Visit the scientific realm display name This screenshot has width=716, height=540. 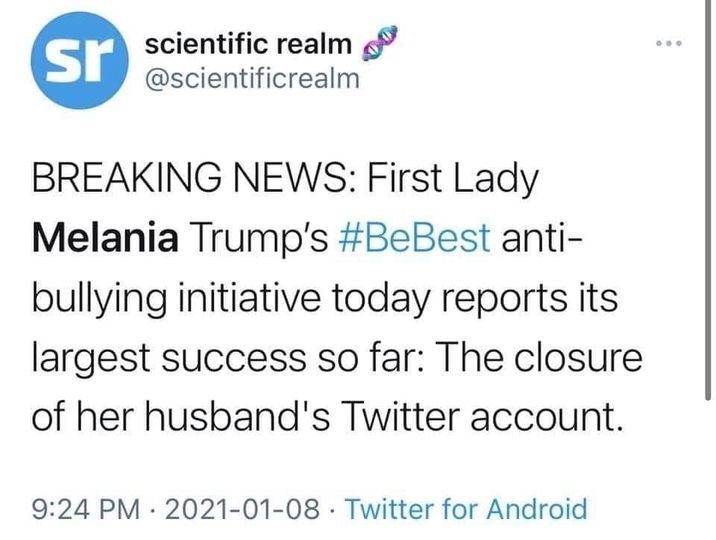coord(249,45)
